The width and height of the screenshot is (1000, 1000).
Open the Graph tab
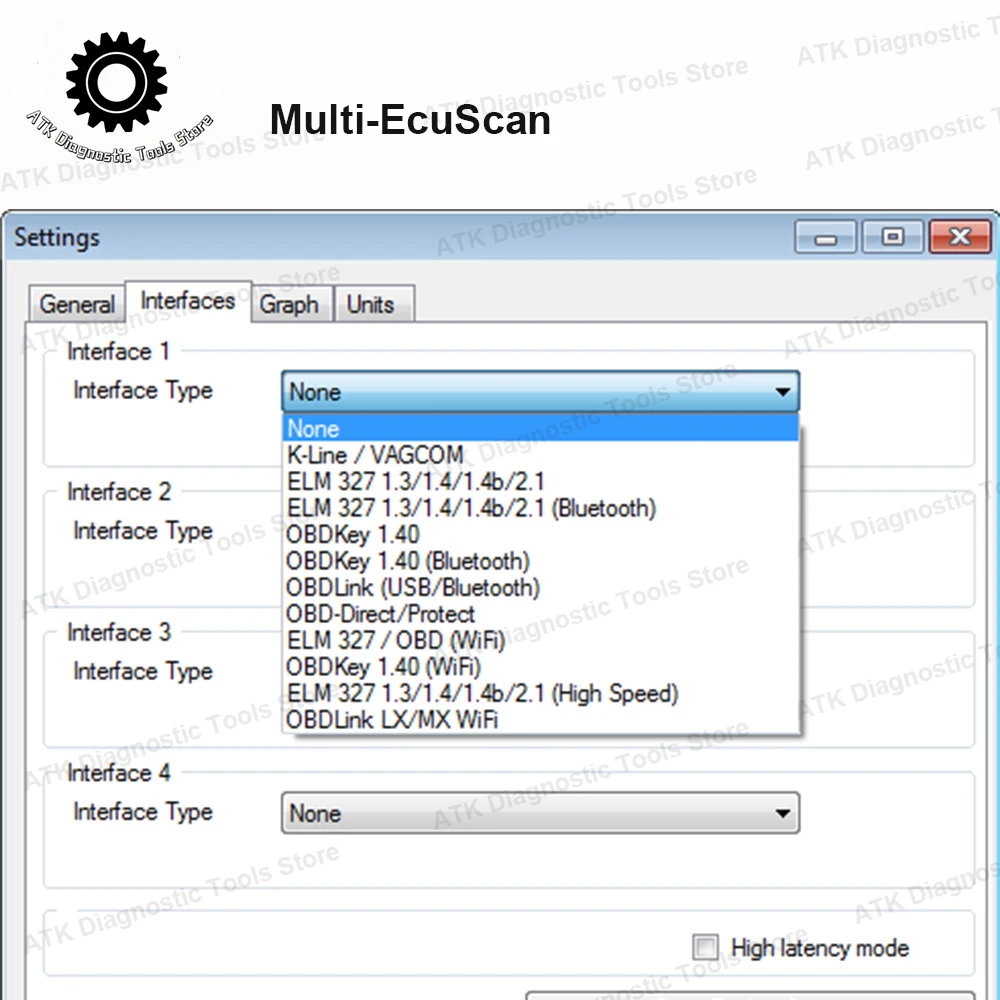pos(291,304)
